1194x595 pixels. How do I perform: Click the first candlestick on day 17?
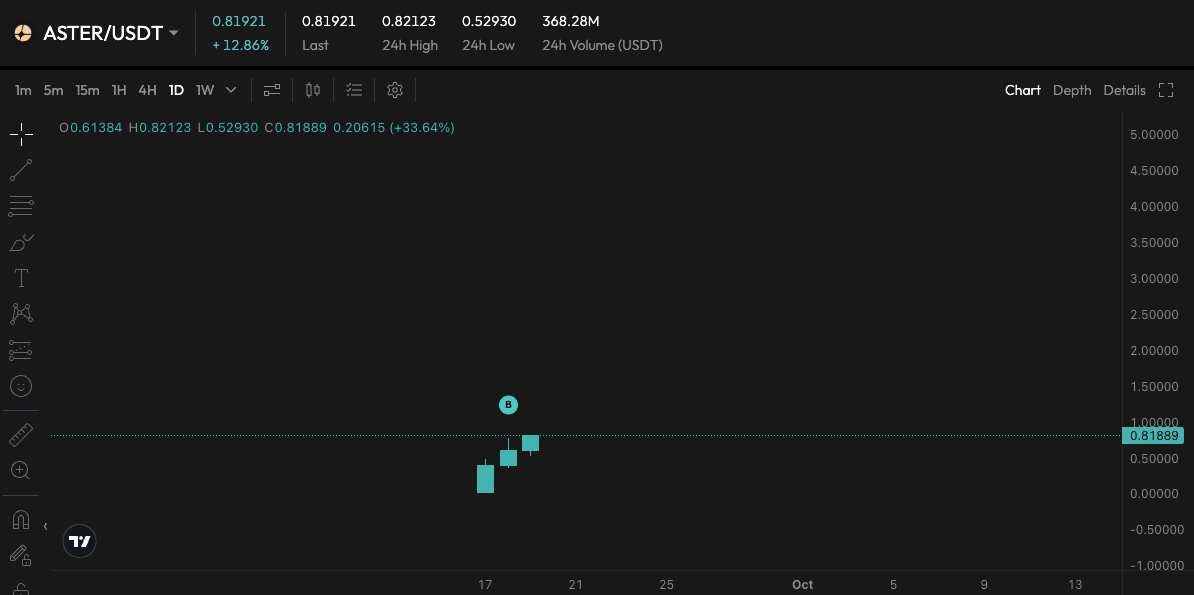485,476
